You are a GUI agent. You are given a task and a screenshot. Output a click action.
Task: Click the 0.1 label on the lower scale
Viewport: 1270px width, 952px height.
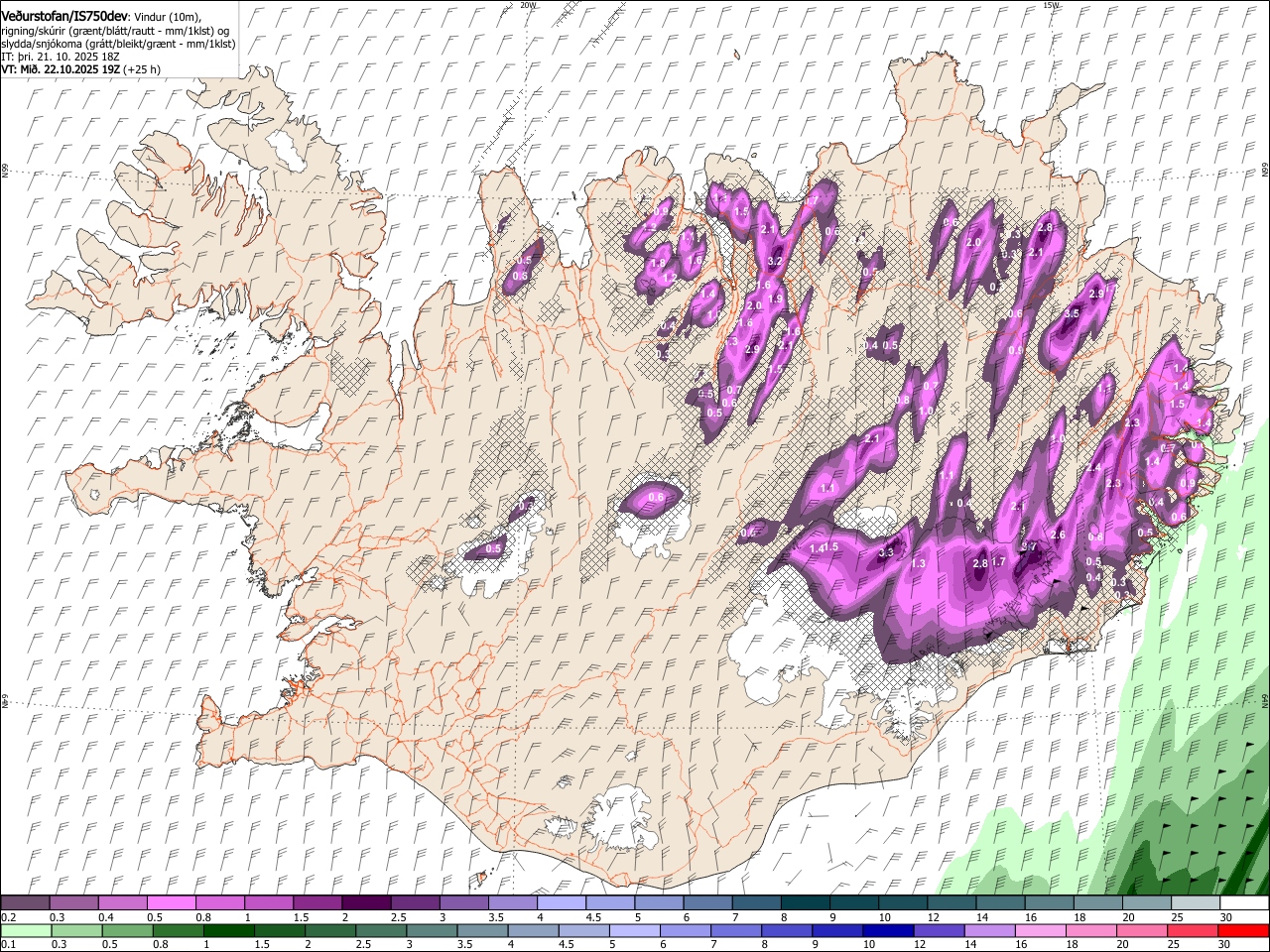coord(8,944)
